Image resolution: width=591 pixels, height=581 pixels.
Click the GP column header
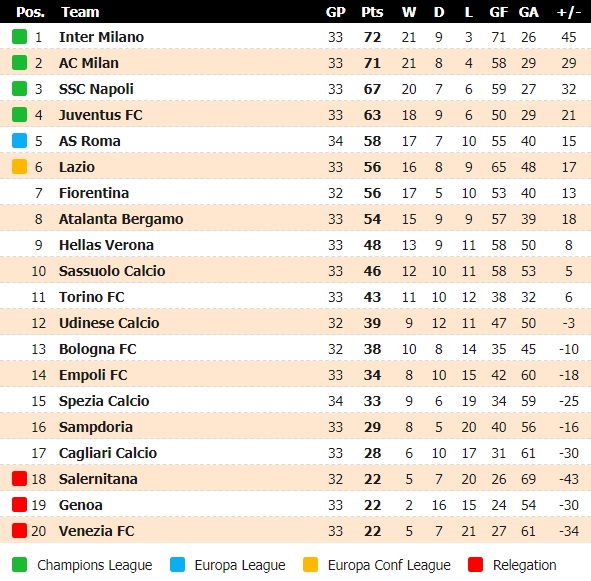(x=335, y=12)
